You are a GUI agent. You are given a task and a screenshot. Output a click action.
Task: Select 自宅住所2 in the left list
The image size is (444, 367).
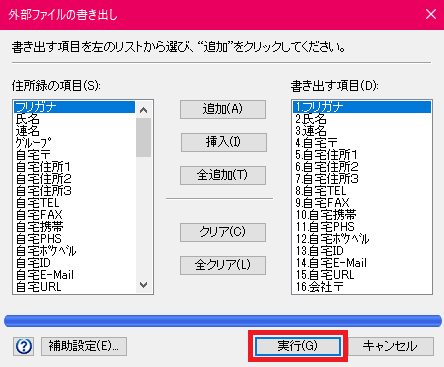coord(75,179)
